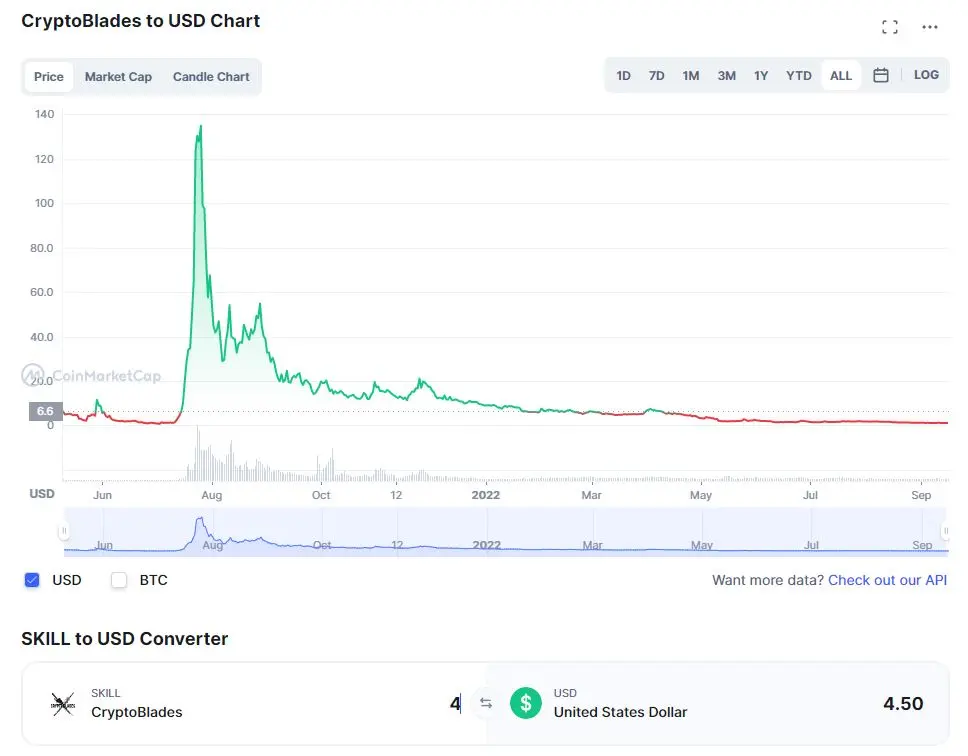Click the 2022 label in the range navigator

click(x=486, y=545)
